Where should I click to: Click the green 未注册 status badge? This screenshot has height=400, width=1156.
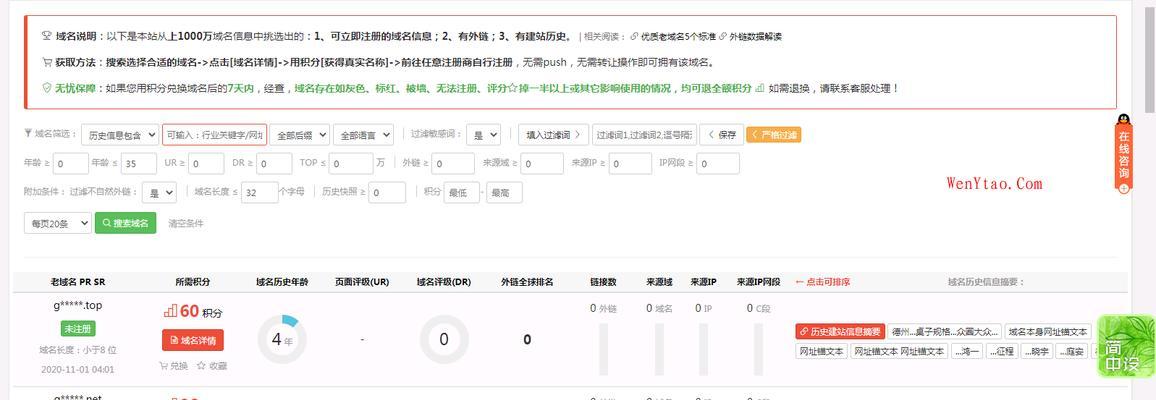77,329
